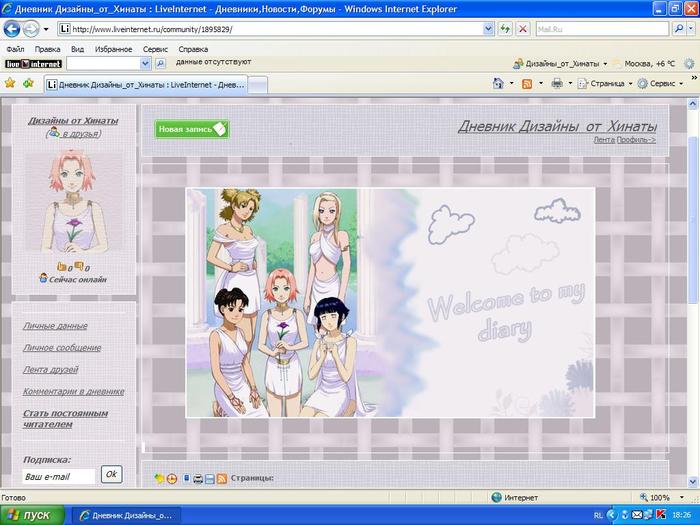700x525 pixels.
Task: Go forward with the Forward arrow button
Action: 30,29
